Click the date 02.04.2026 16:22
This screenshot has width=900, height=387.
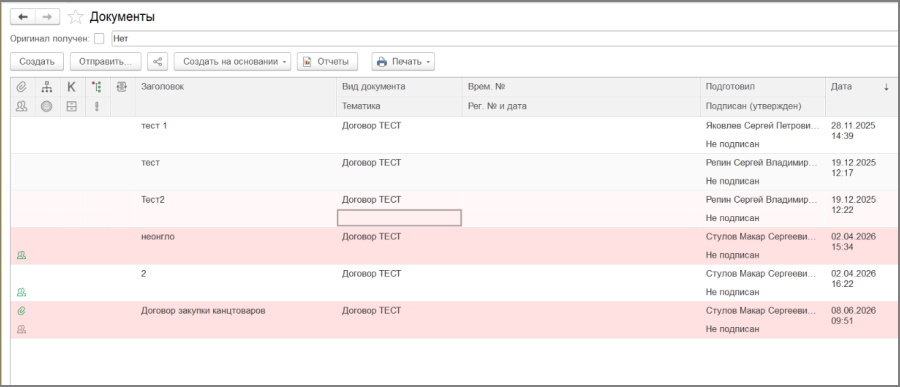854,279
